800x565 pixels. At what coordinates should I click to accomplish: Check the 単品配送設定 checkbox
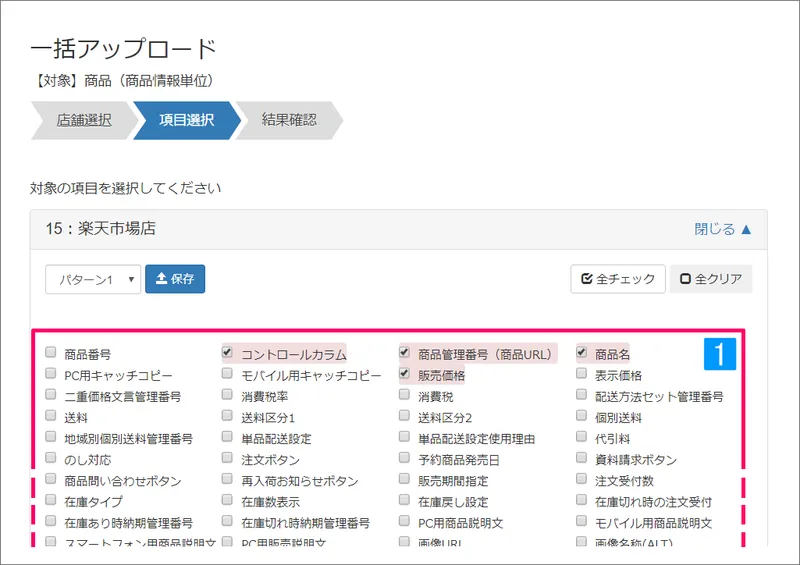227,436
